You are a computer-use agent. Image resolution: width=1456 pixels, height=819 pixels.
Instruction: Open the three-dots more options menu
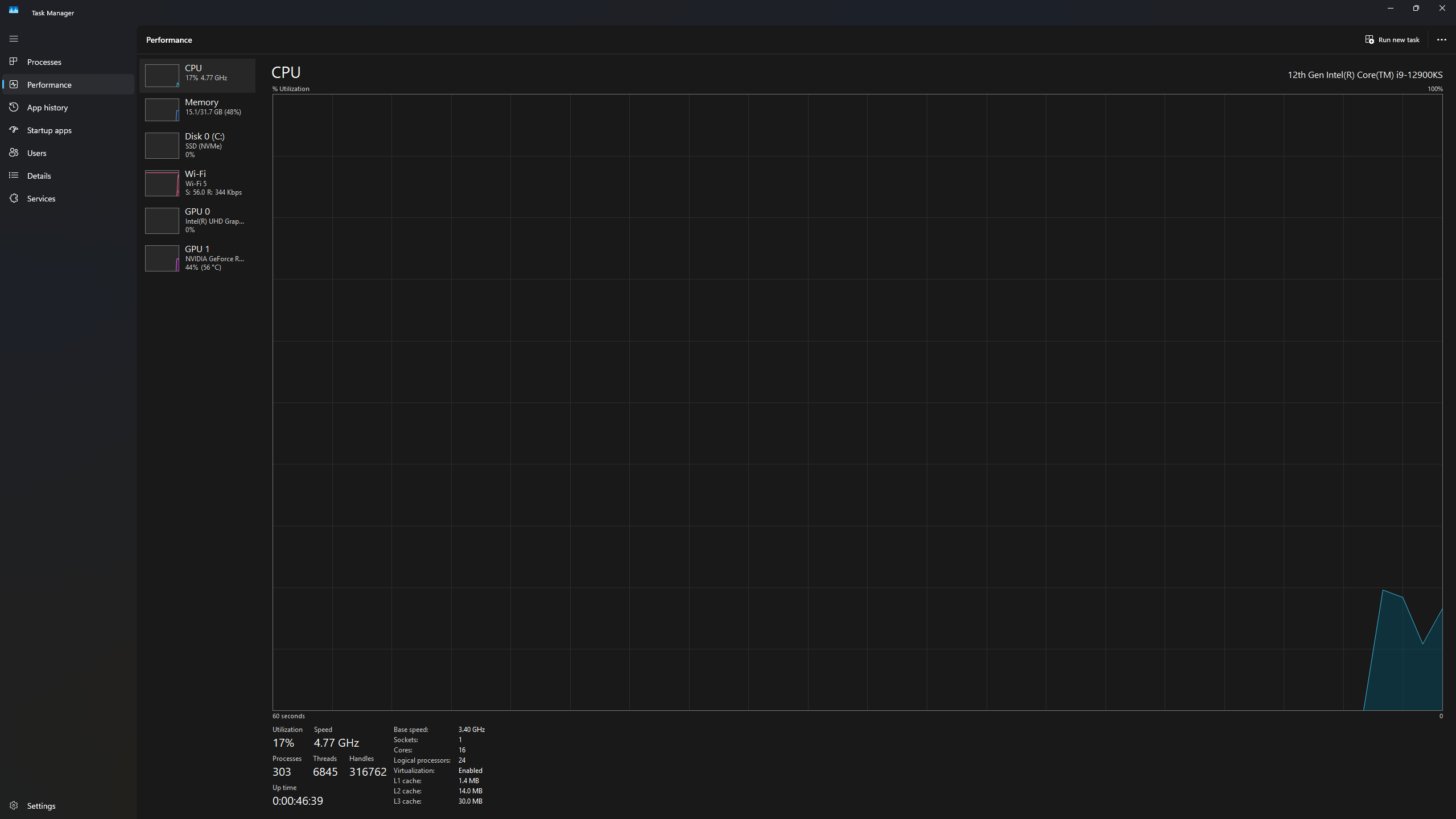(x=1441, y=40)
